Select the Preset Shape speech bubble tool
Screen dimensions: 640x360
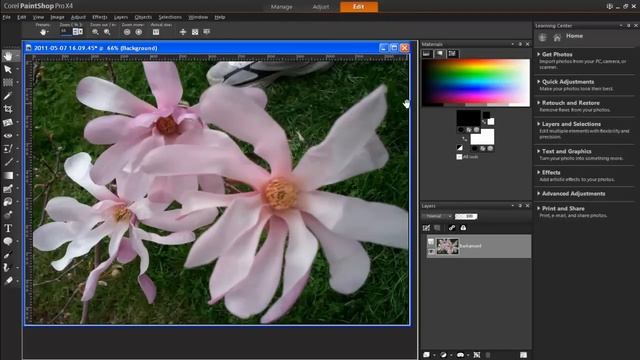pos(8,241)
